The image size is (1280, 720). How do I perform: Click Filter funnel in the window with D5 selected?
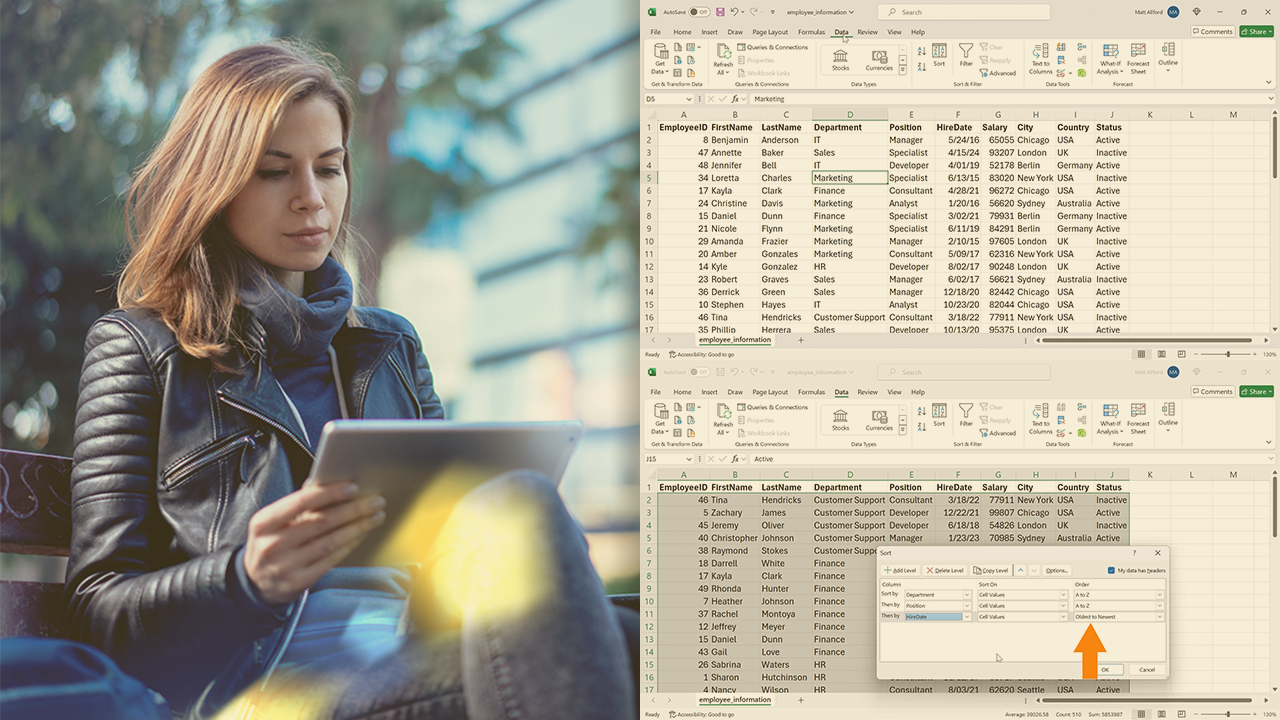(x=966, y=56)
